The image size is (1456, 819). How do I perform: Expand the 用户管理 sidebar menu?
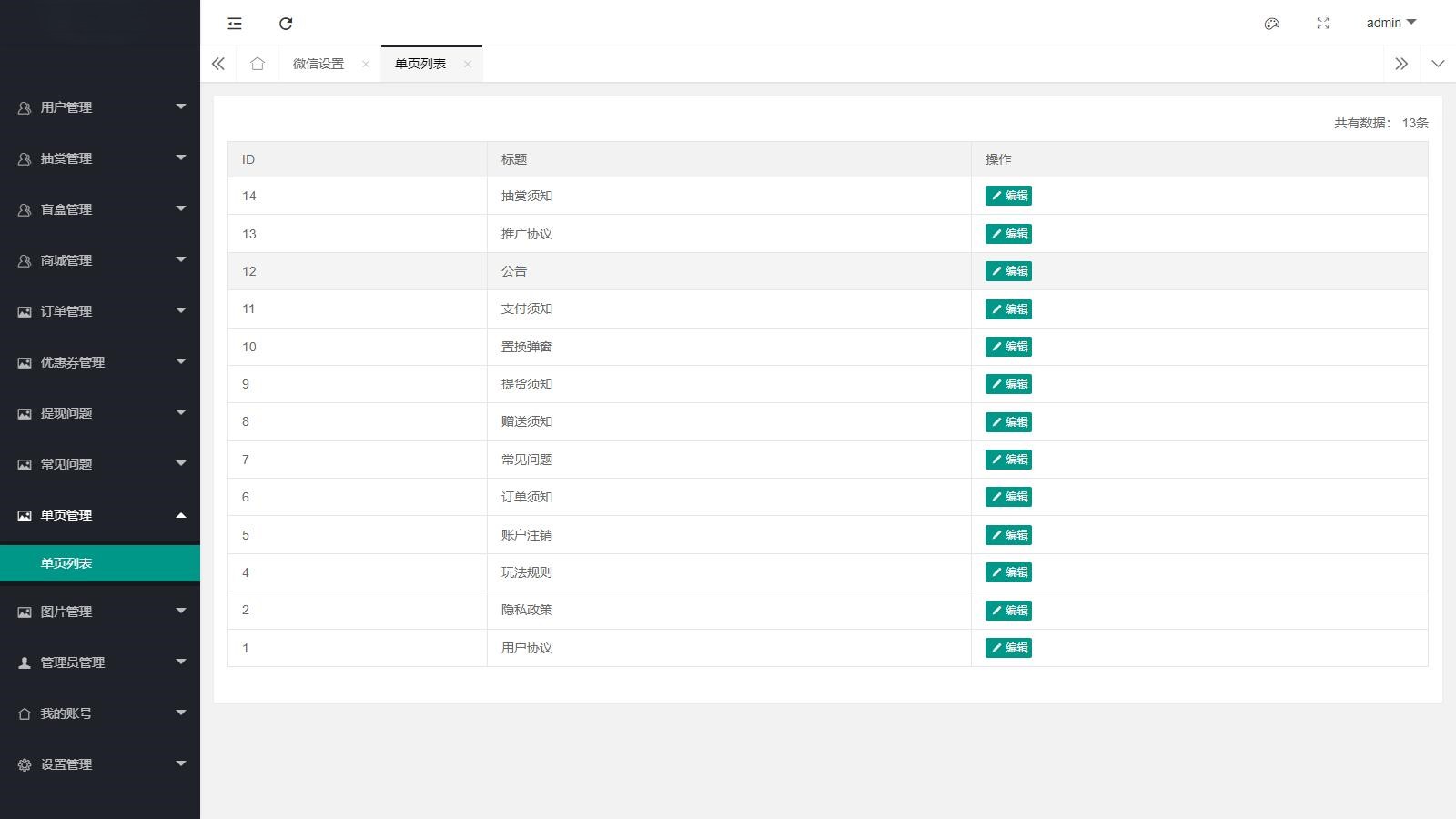pos(100,107)
